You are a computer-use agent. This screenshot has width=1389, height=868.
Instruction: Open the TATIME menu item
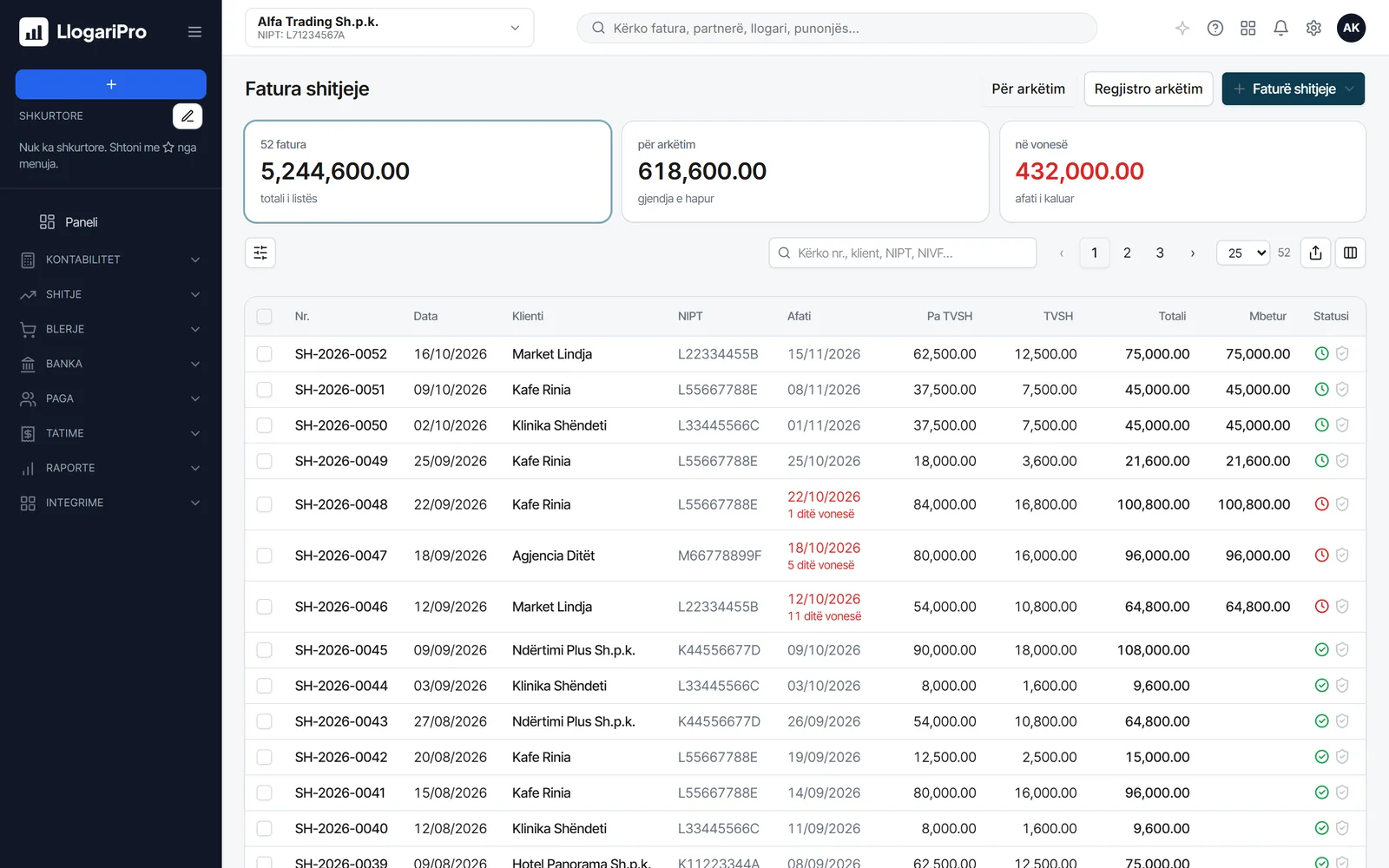(110, 433)
